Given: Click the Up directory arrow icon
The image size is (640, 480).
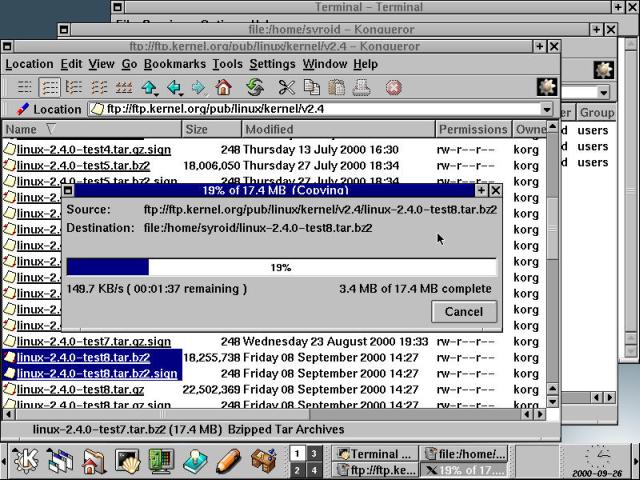Looking at the screenshot, I should pos(150,87).
